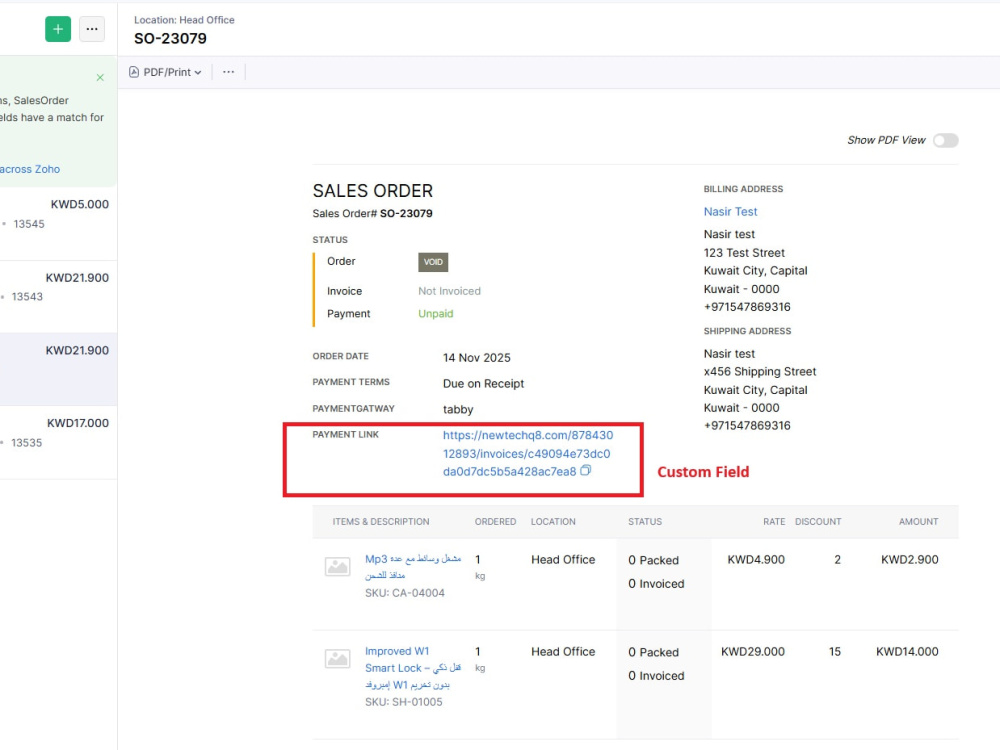The image size is (1000, 750).
Task: Copy the payment link via copy icon
Action: (x=585, y=471)
